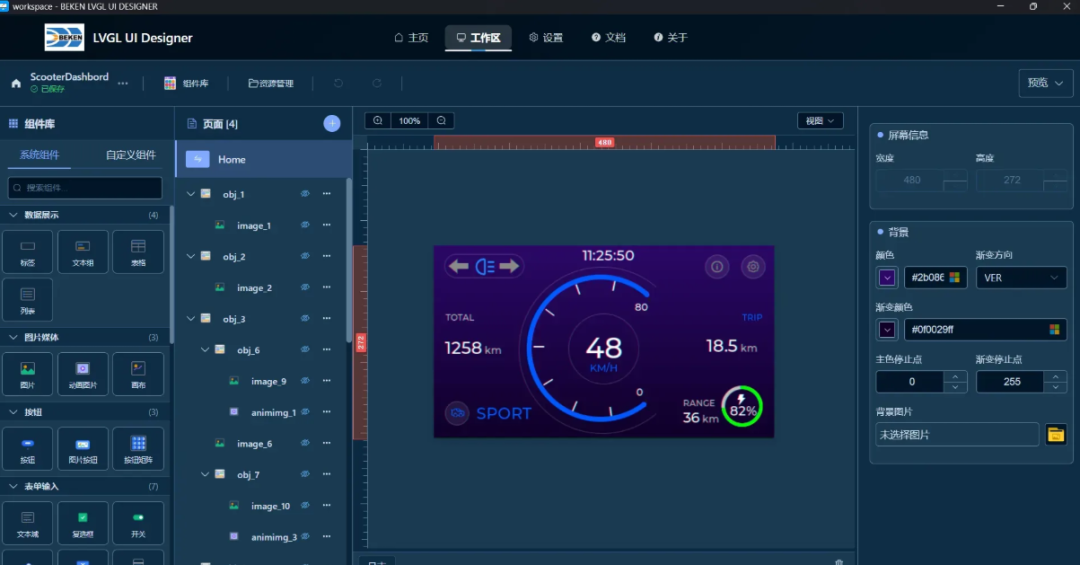Open 资源管理 resource manager
The width and height of the screenshot is (1080, 565).
[x=271, y=84]
